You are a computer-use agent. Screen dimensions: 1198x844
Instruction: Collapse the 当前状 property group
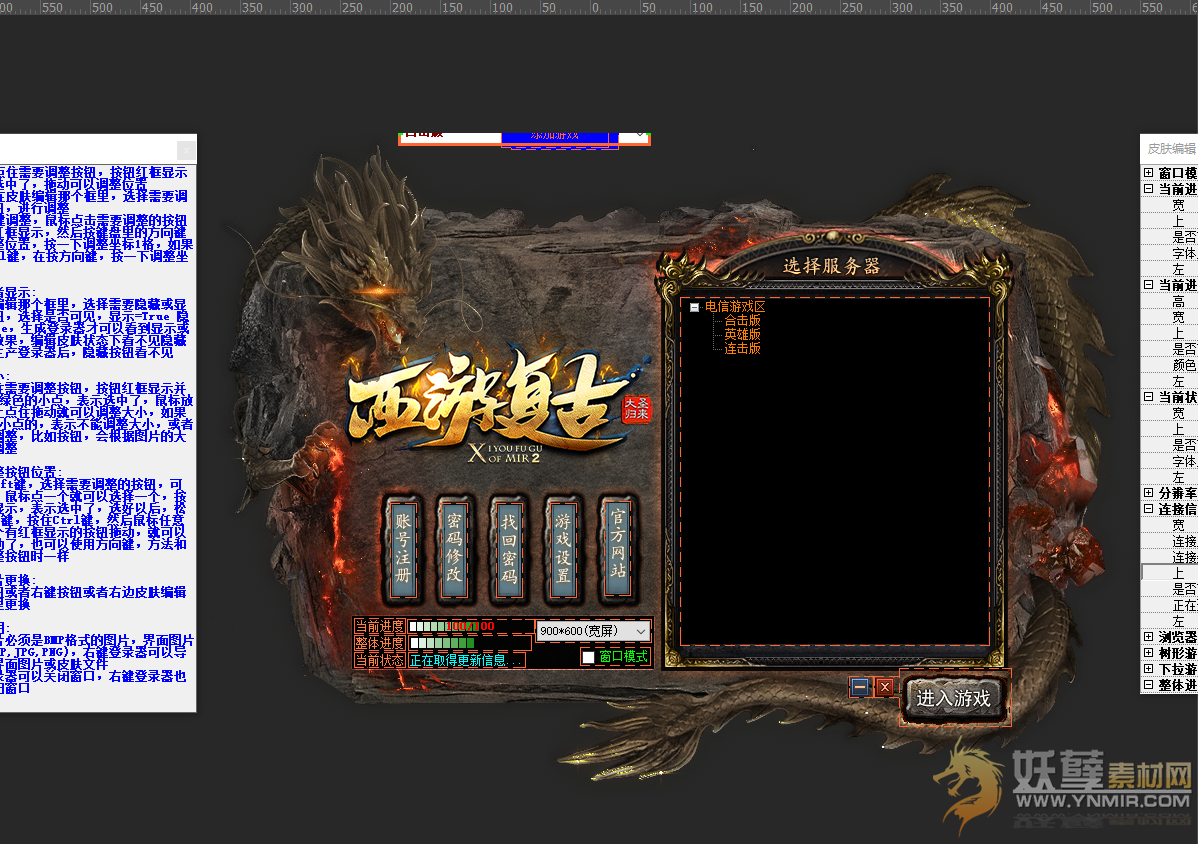pos(1148,397)
